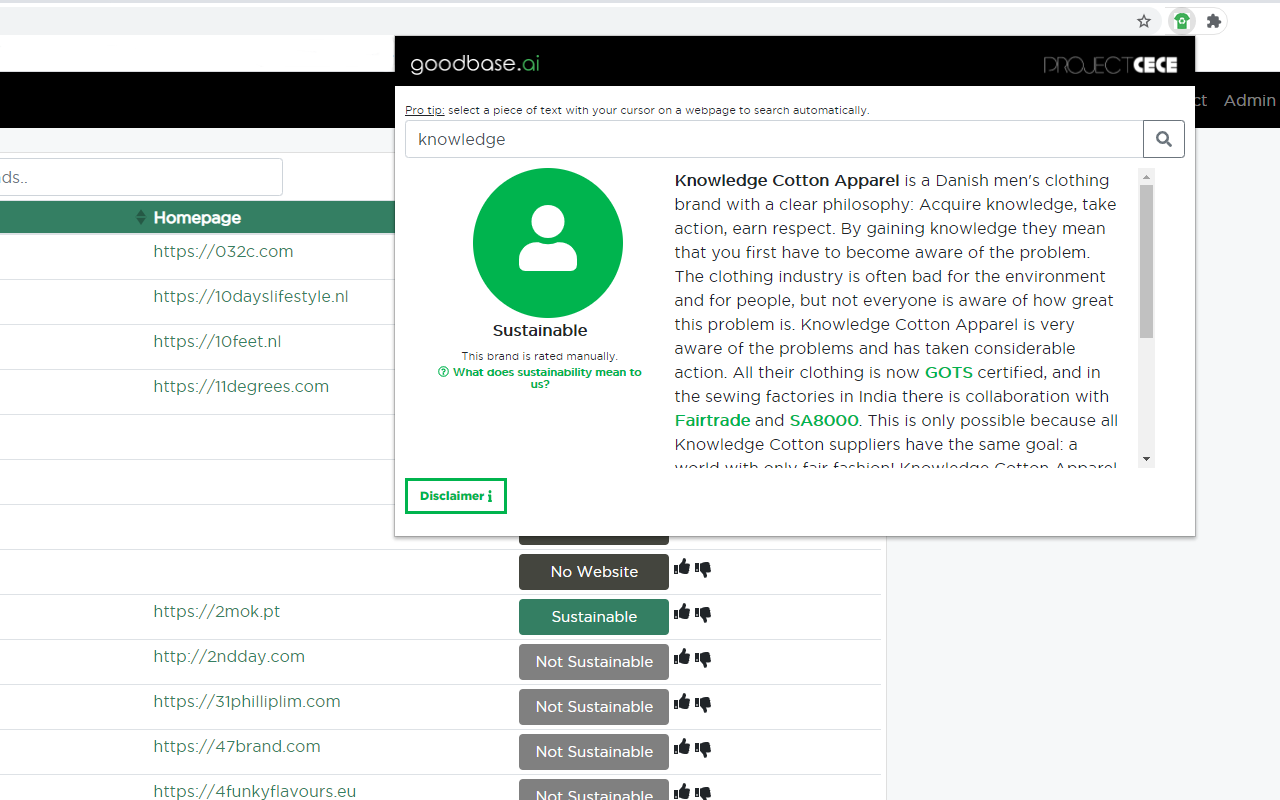Screen dimensions: 1280x800
Task: Click Not Sustainable button for 31philliplim.com
Action: coord(594,707)
